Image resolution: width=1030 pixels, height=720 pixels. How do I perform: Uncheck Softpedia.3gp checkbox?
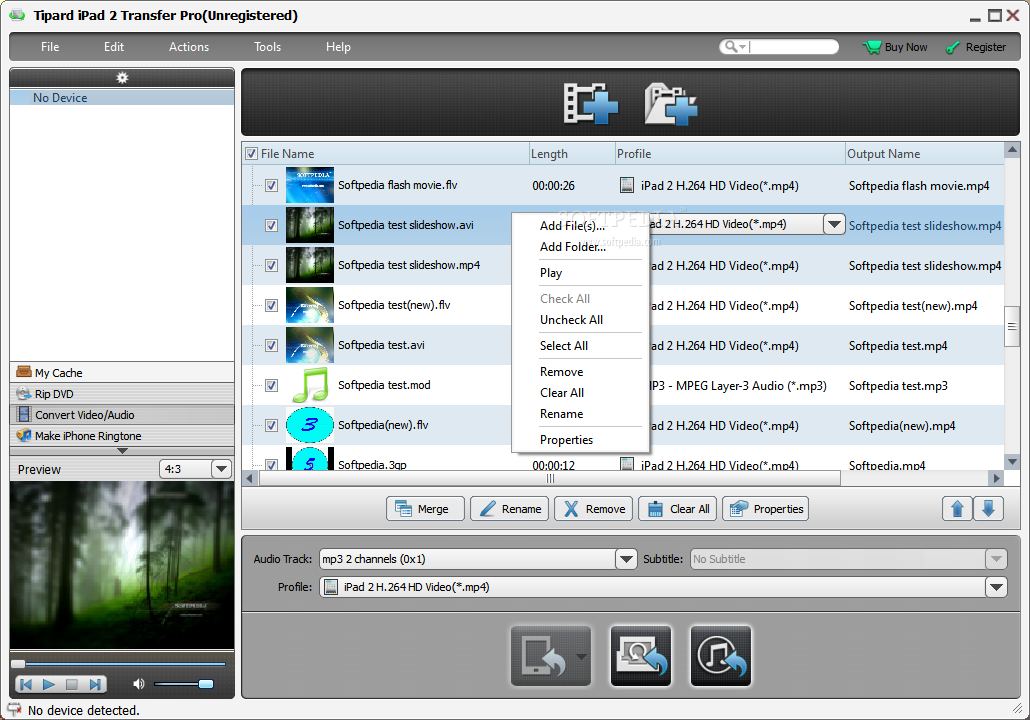click(271, 464)
